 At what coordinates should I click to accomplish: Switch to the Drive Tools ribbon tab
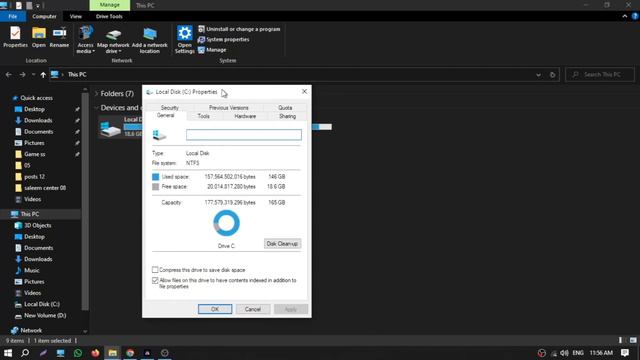(109, 16)
